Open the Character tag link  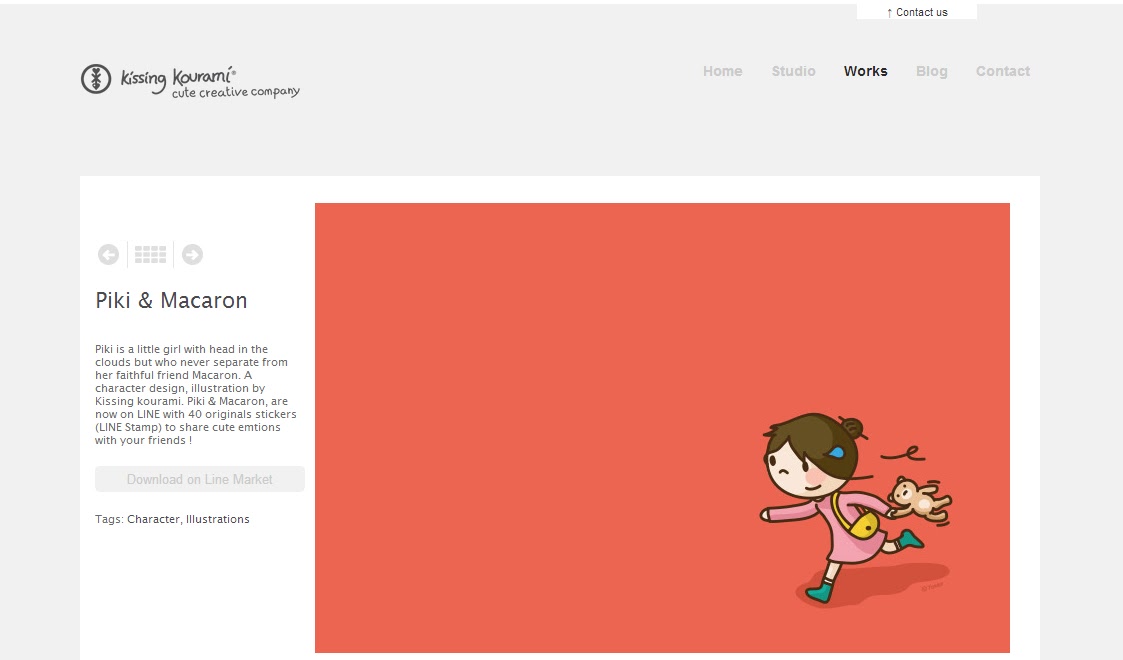(153, 519)
